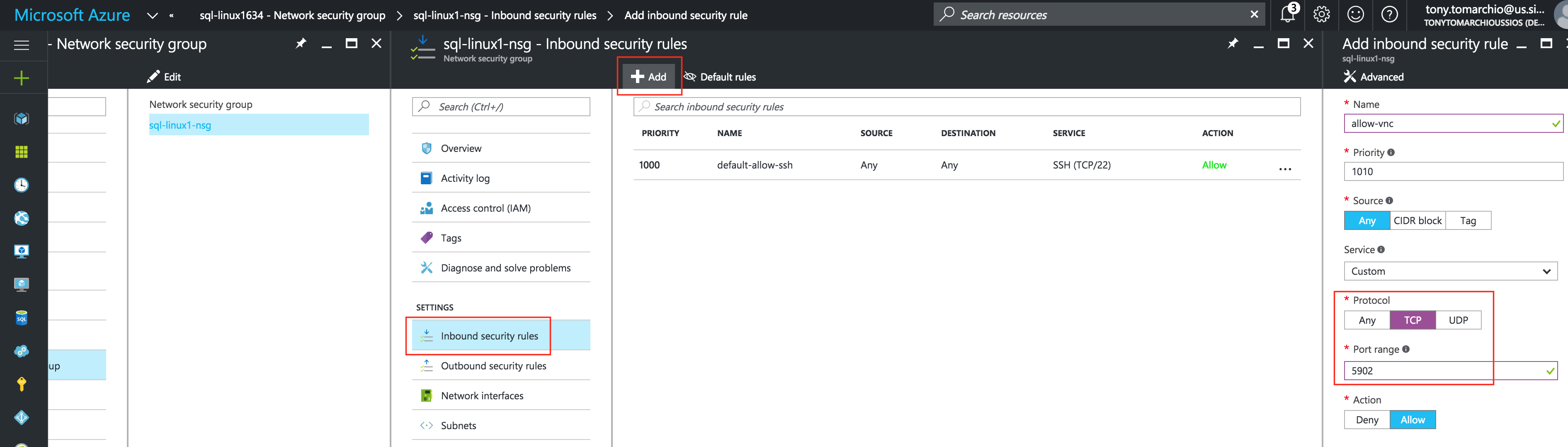
Task: Select Any as the Source option
Action: (1367, 220)
